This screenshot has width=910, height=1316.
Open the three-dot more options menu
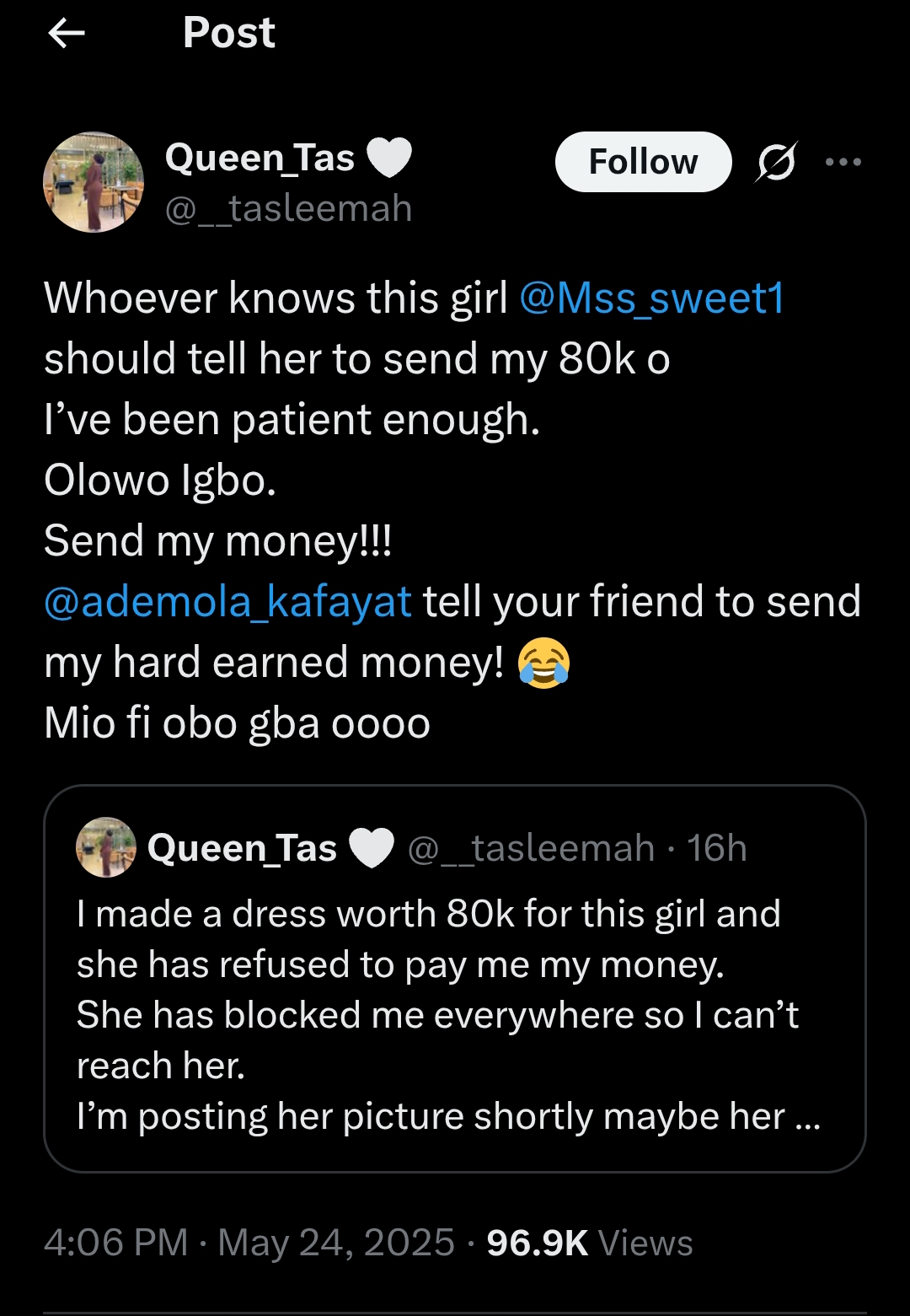843,162
